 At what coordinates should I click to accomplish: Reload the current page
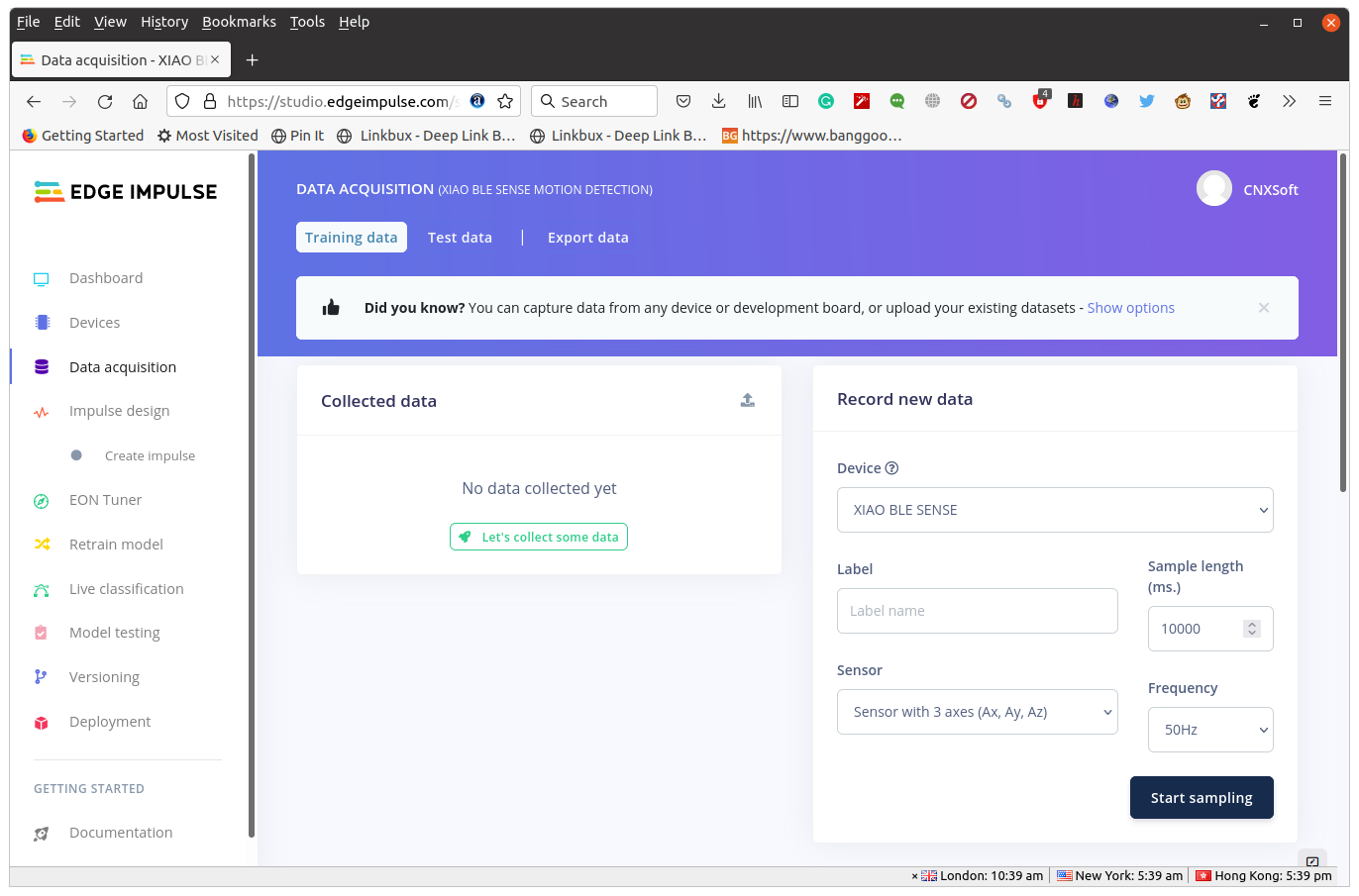[105, 101]
